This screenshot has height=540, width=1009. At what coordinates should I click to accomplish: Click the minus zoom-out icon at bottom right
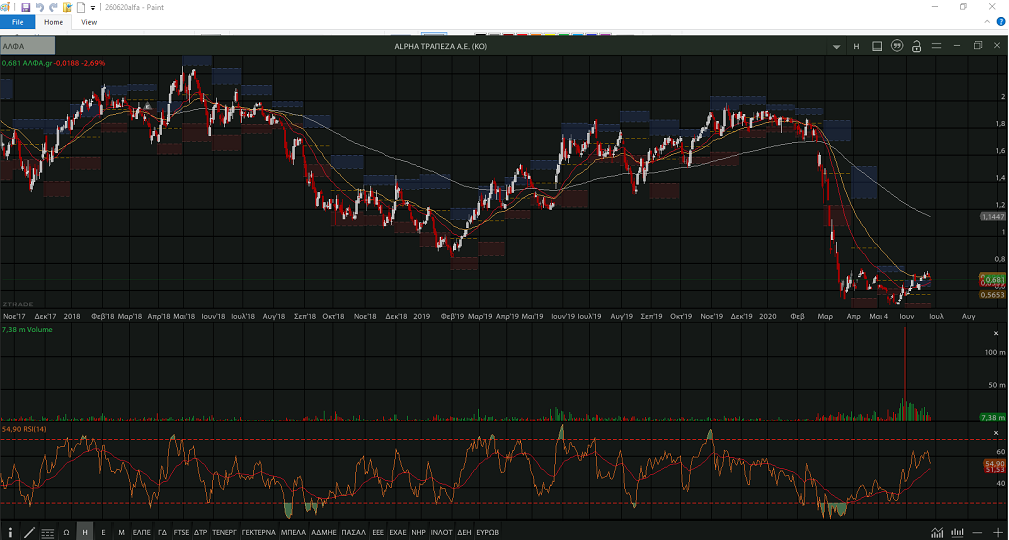(977, 532)
